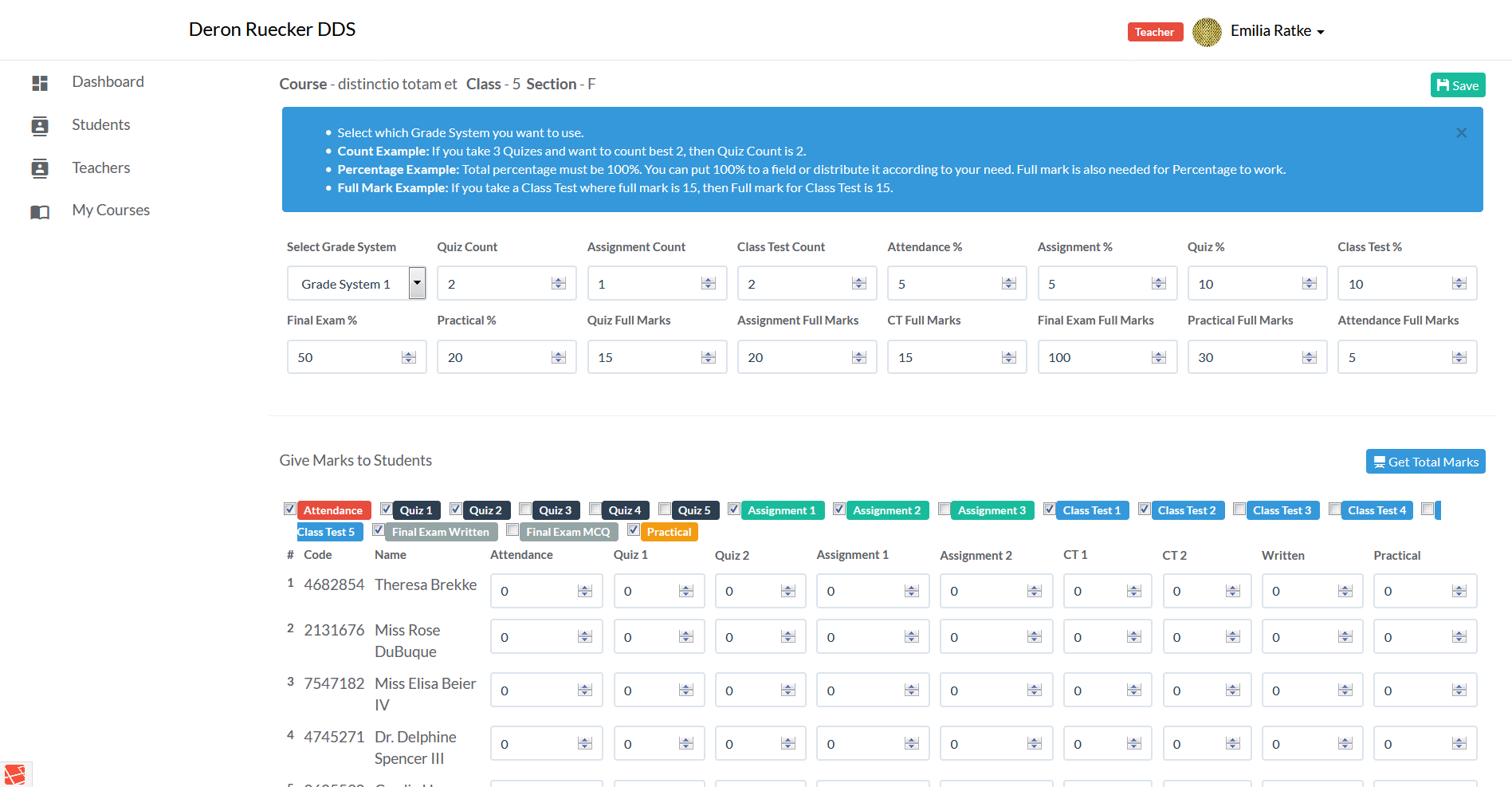
Task: Toggle the Final Exam Written checkbox
Action: coord(379,530)
